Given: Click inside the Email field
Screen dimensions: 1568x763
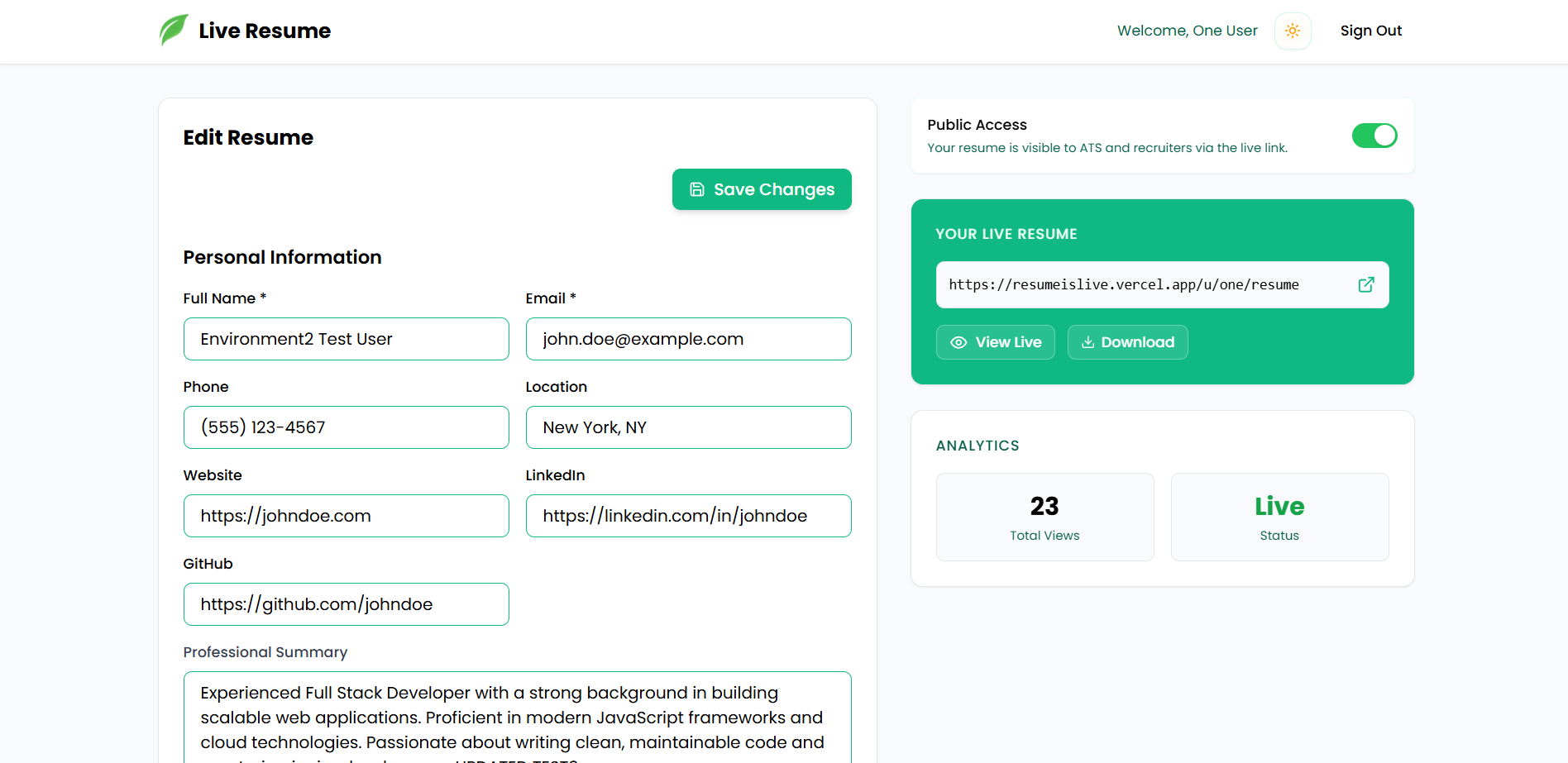Looking at the screenshot, I should (688, 339).
